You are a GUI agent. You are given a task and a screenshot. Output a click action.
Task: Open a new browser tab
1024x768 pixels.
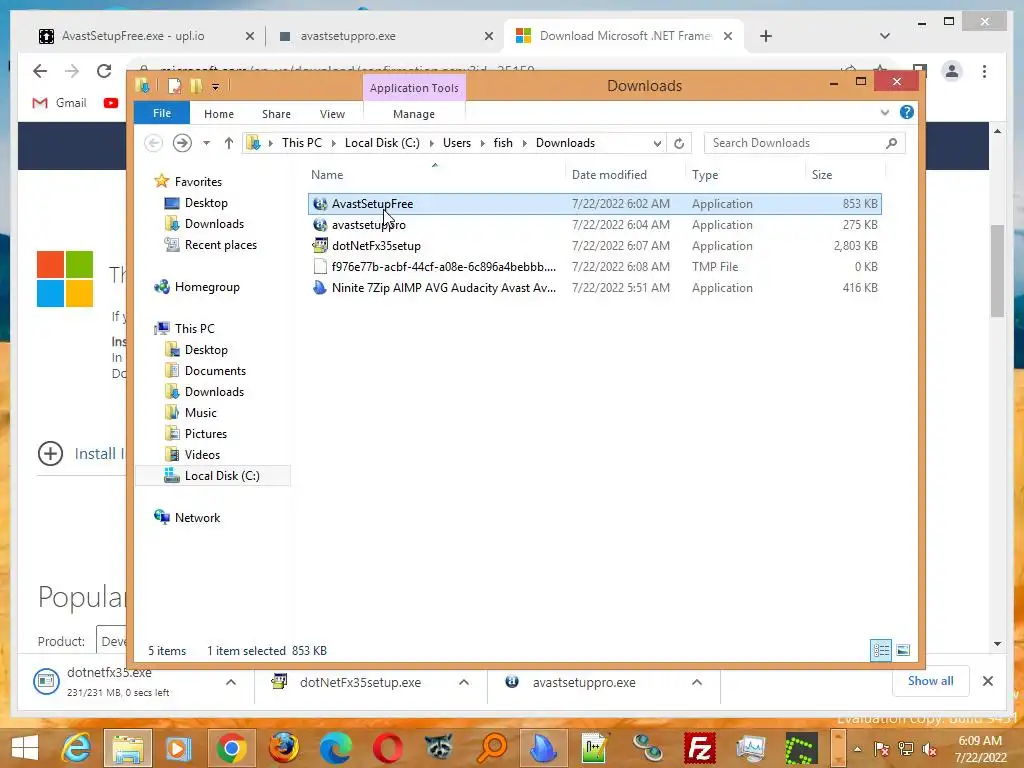click(766, 36)
